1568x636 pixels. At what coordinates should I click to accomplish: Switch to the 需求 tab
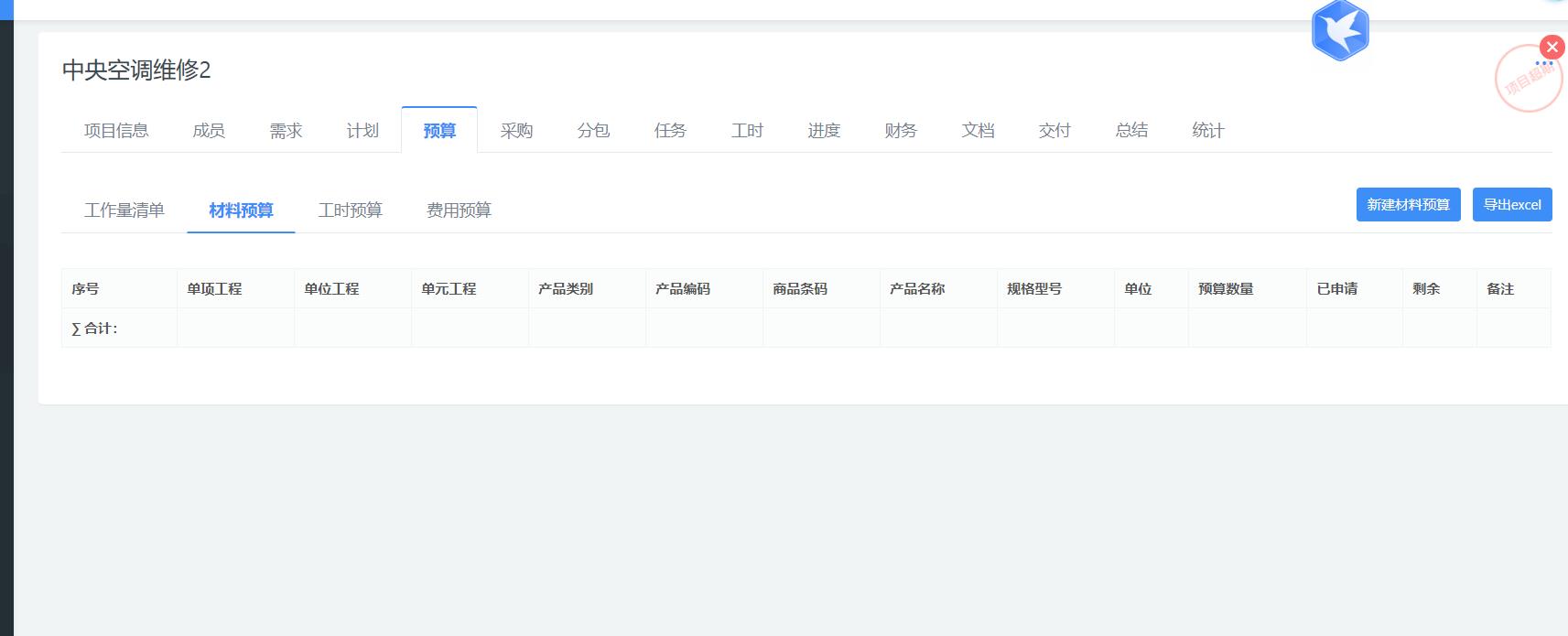(286, 131)
